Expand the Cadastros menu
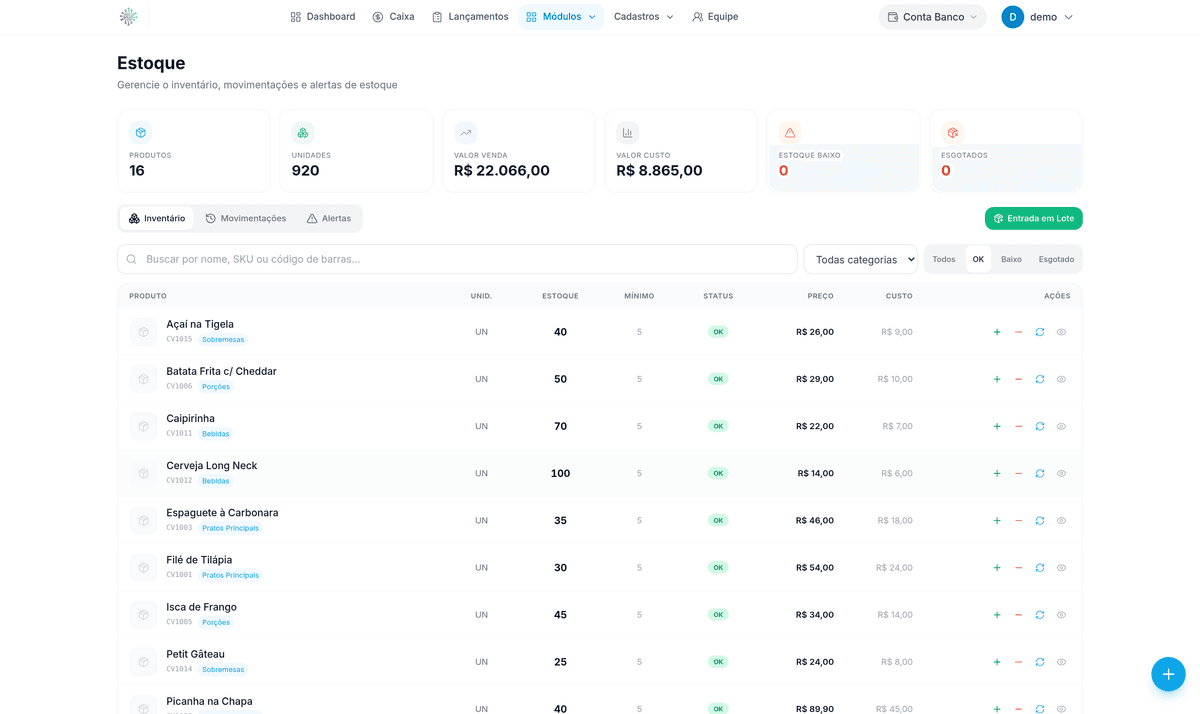 (644, 17)
